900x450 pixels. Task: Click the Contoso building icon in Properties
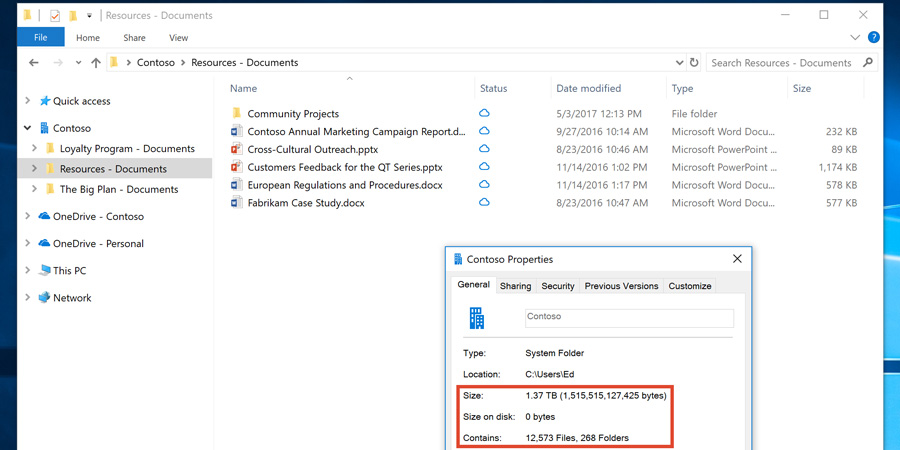click(x=477, y=318)
